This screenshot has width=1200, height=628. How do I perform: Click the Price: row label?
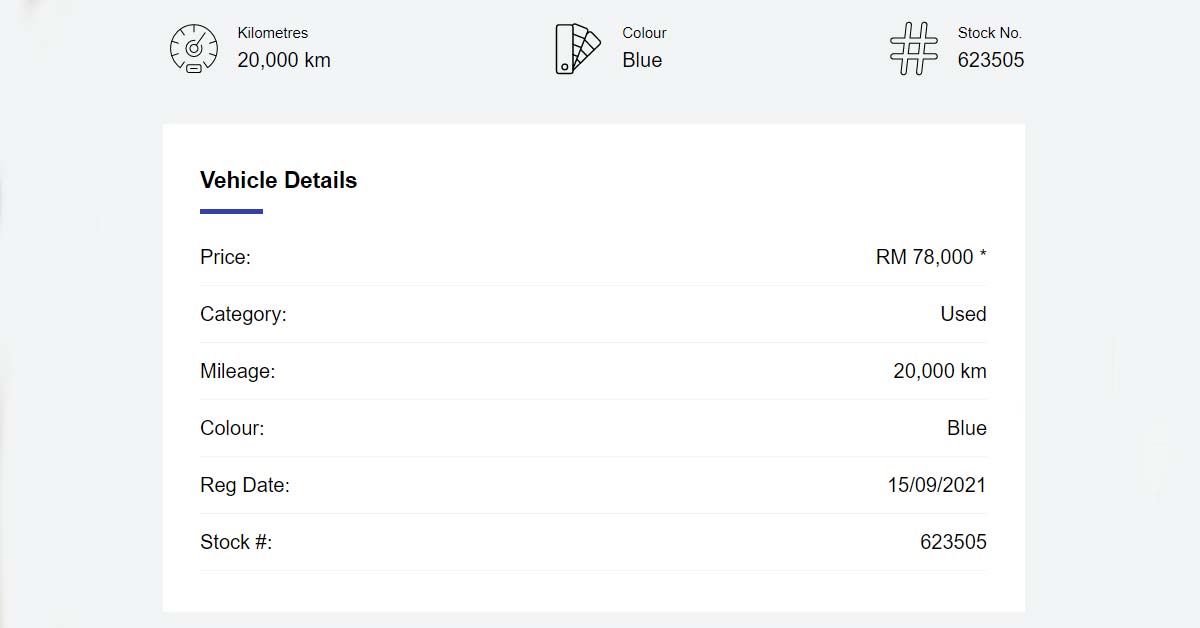pos(225,257)
